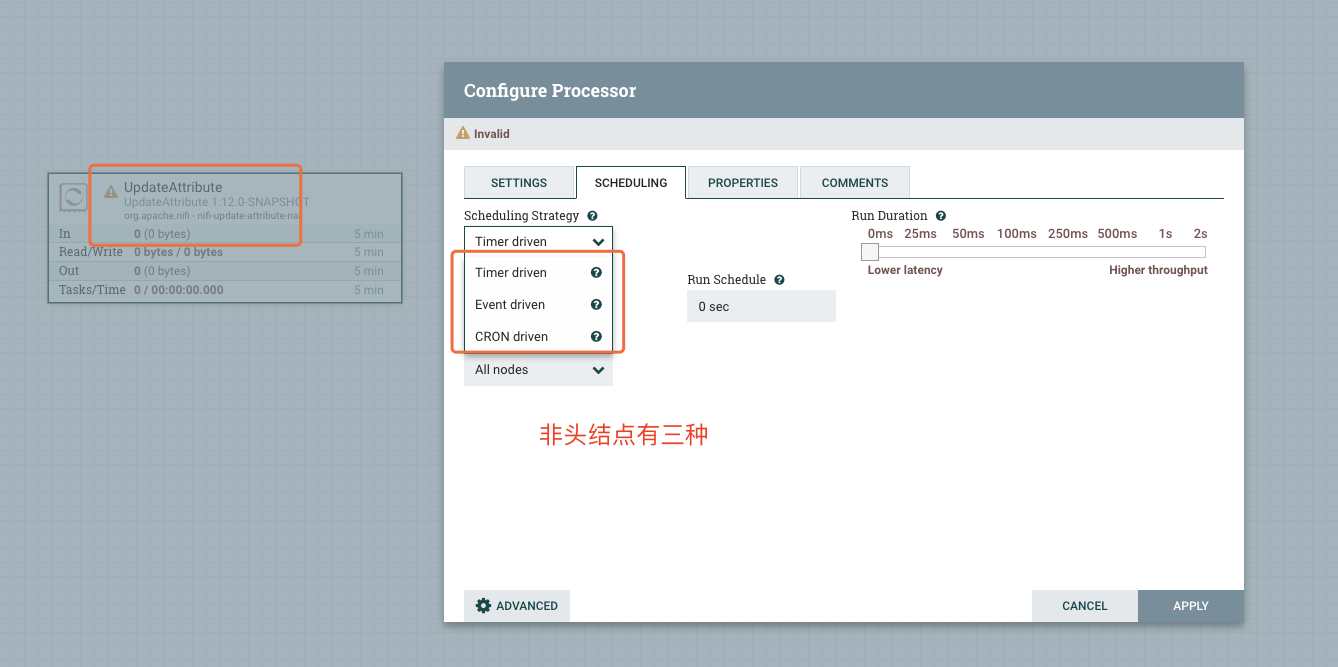Click the processor loop icon on UpdateAttribute

[72, 197]
